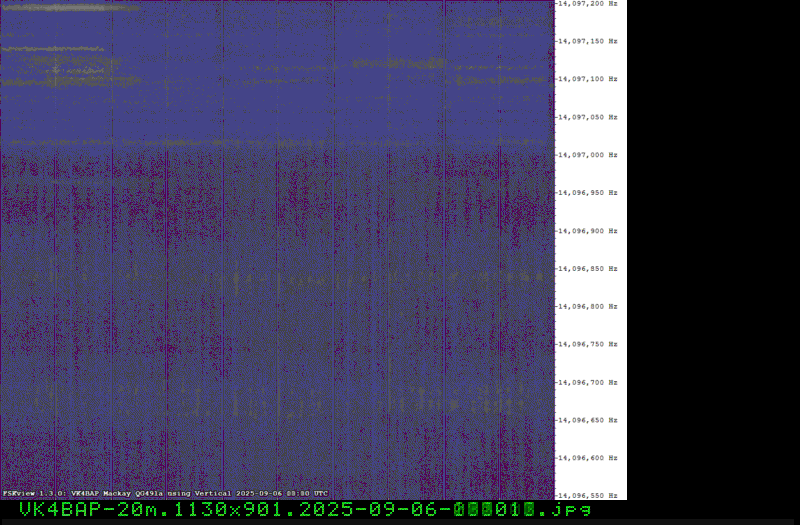Click the 14,096,950 Hz frequency label

point(588,193)
